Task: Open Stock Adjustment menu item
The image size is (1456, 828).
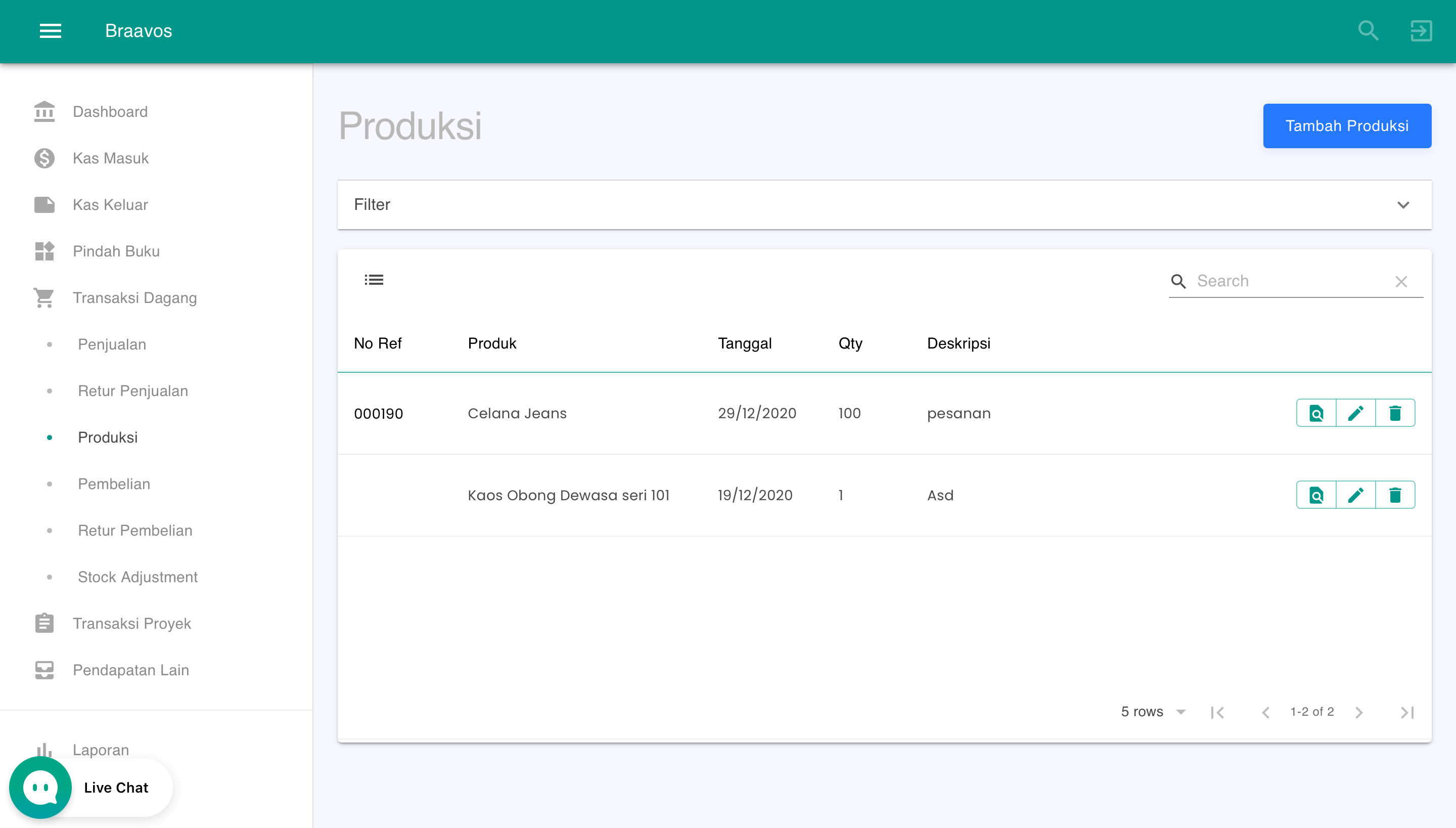Action: (138, 577)
